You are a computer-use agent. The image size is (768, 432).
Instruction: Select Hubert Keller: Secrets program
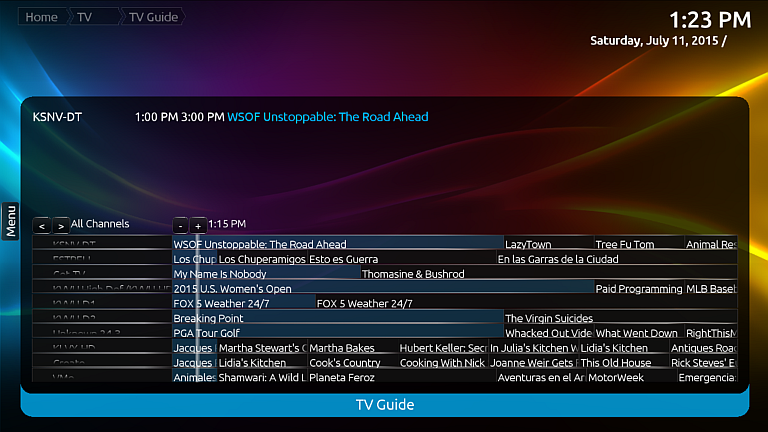click(x=443, y=348)
